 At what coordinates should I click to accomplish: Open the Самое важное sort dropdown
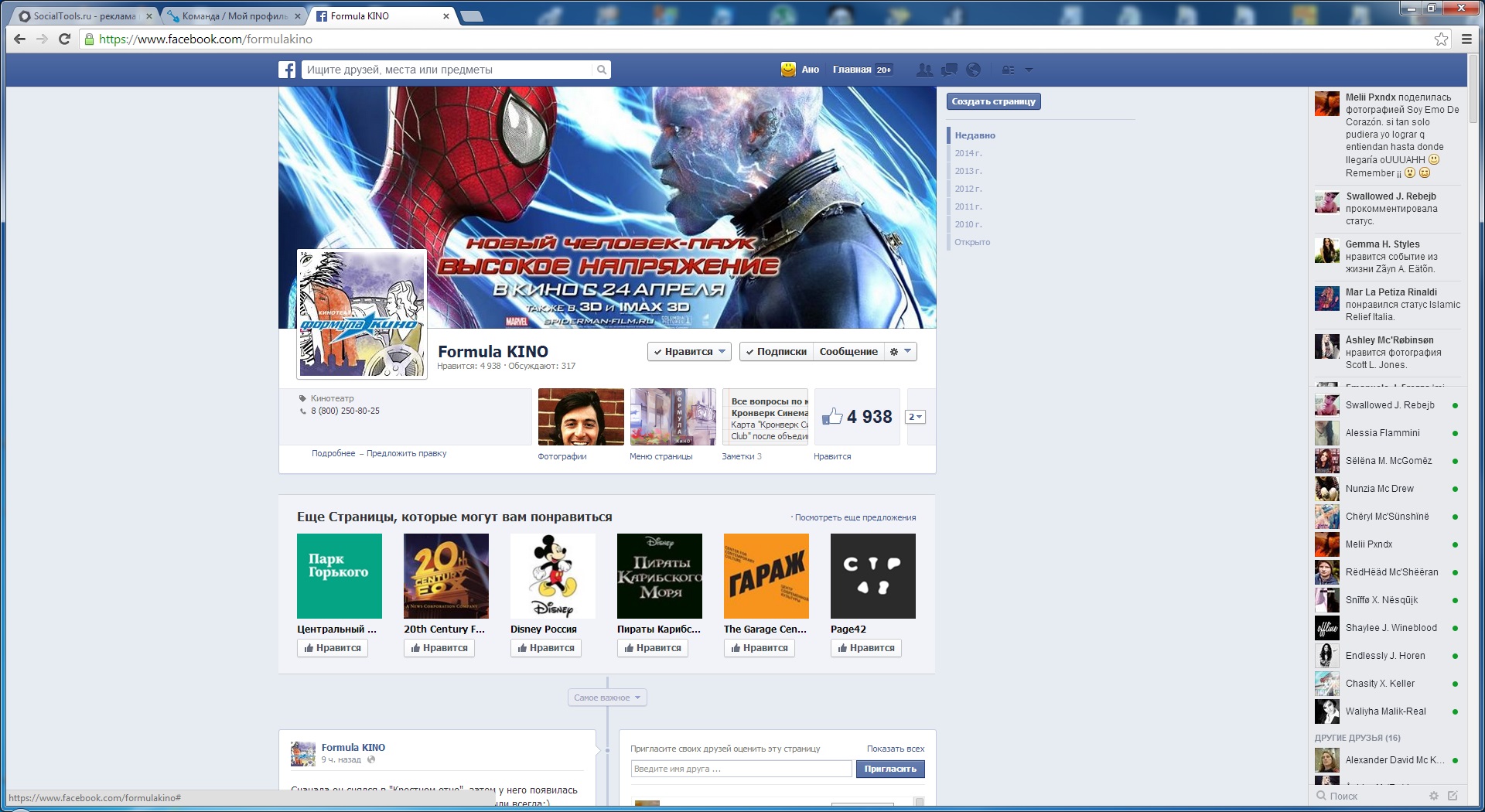coord(607,698)
